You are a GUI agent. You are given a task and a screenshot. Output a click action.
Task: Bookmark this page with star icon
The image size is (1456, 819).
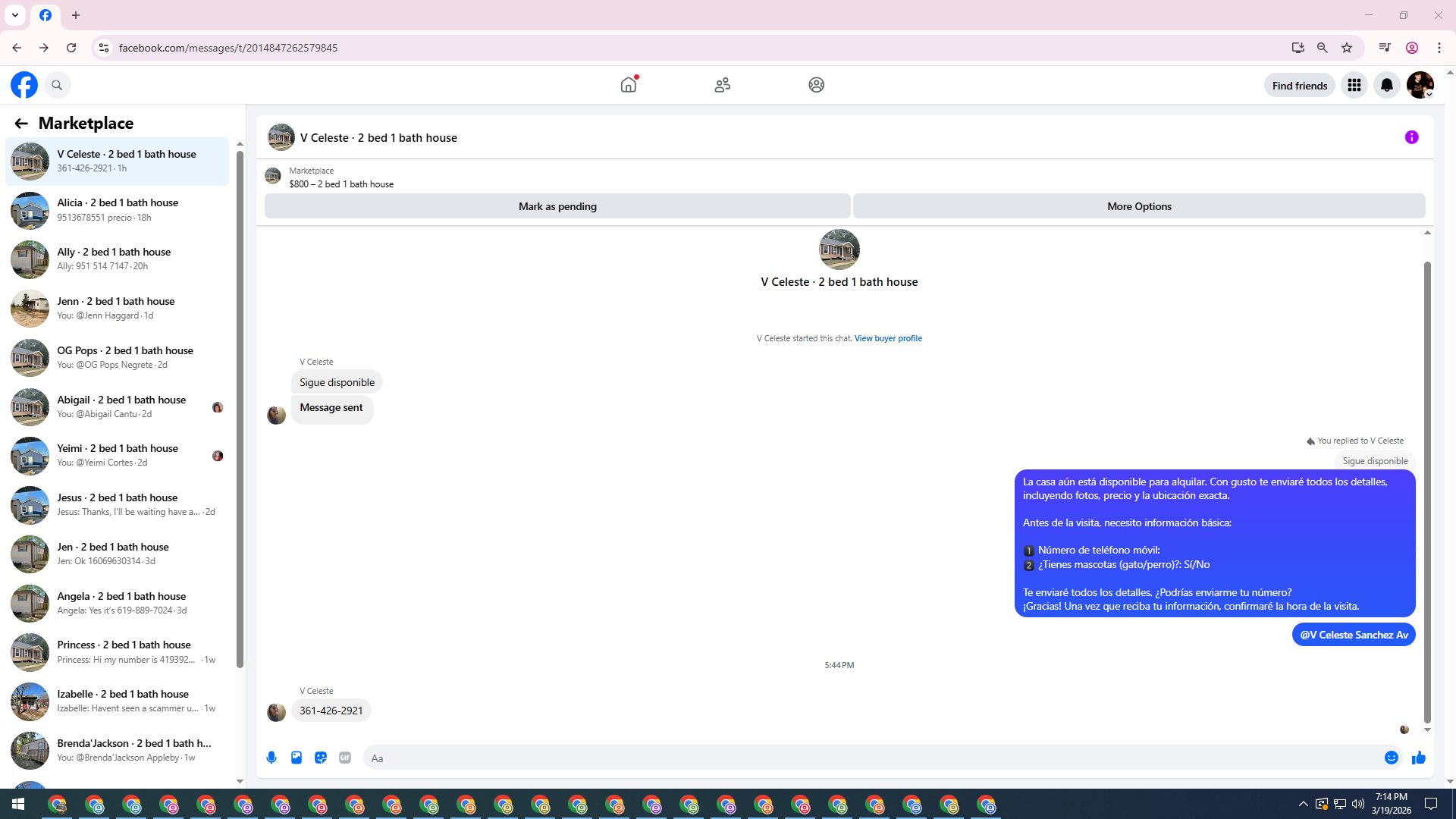(1347, 48)
